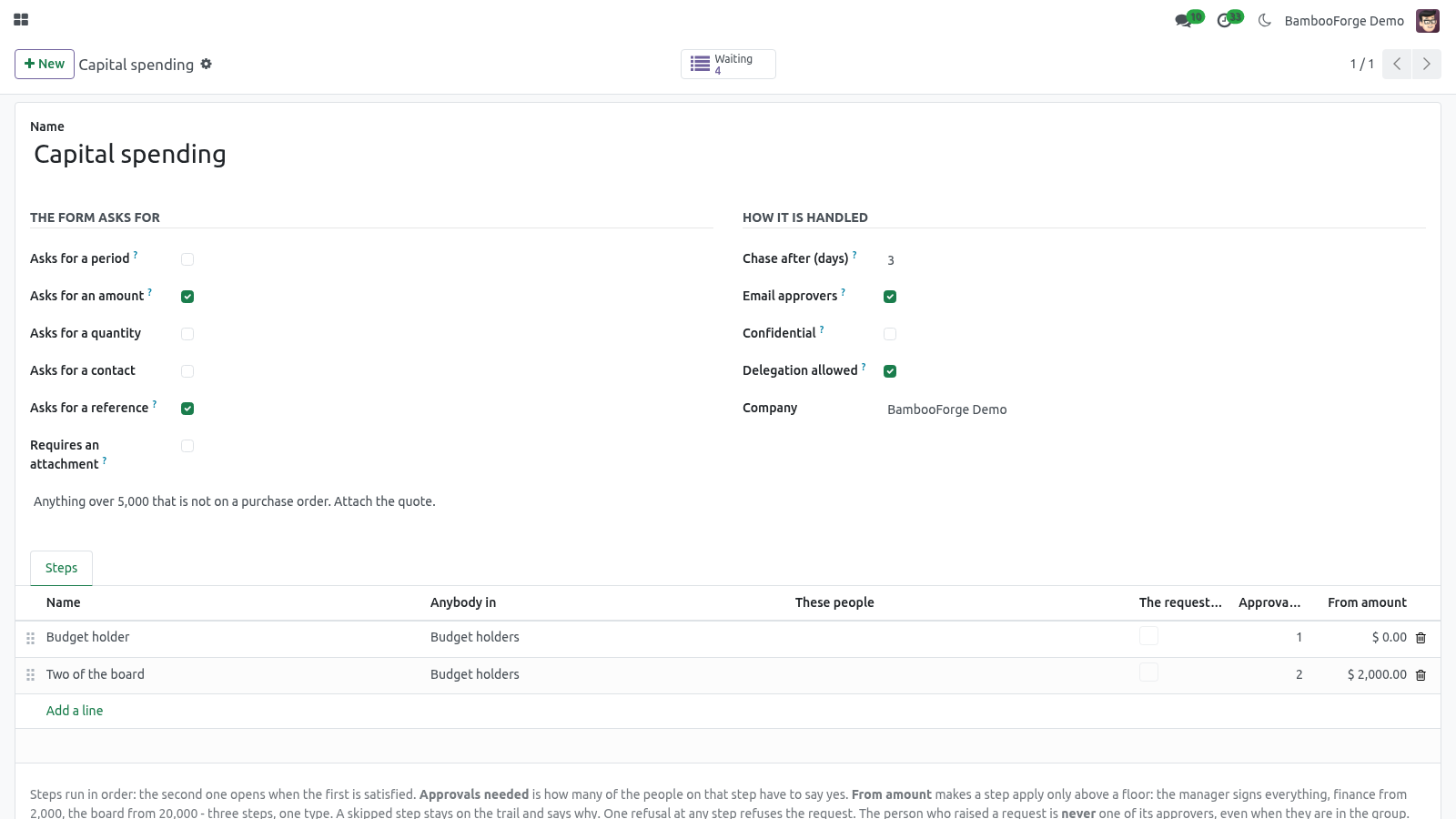Enable Asks for a period checkbox
1456x819 pixels.
[187, 259]
